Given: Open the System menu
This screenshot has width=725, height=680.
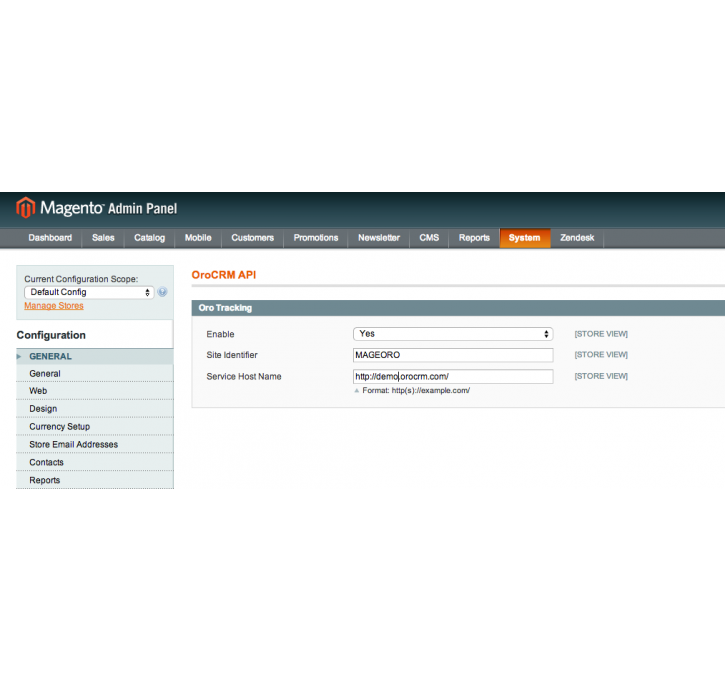Looking at the screenshot, I should coord(524,238).
